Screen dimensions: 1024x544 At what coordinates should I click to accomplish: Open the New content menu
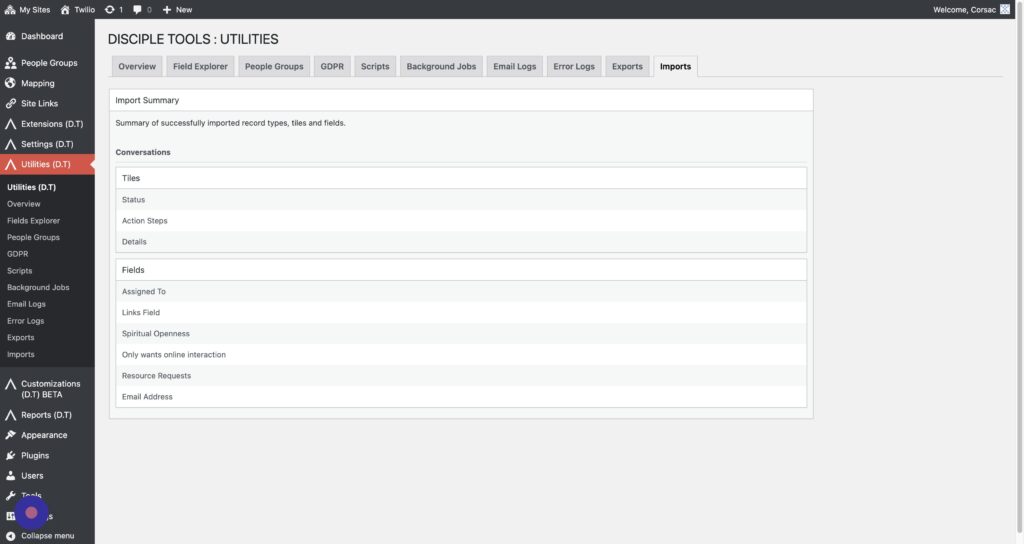pyautogui.click(x=177, y=9)
